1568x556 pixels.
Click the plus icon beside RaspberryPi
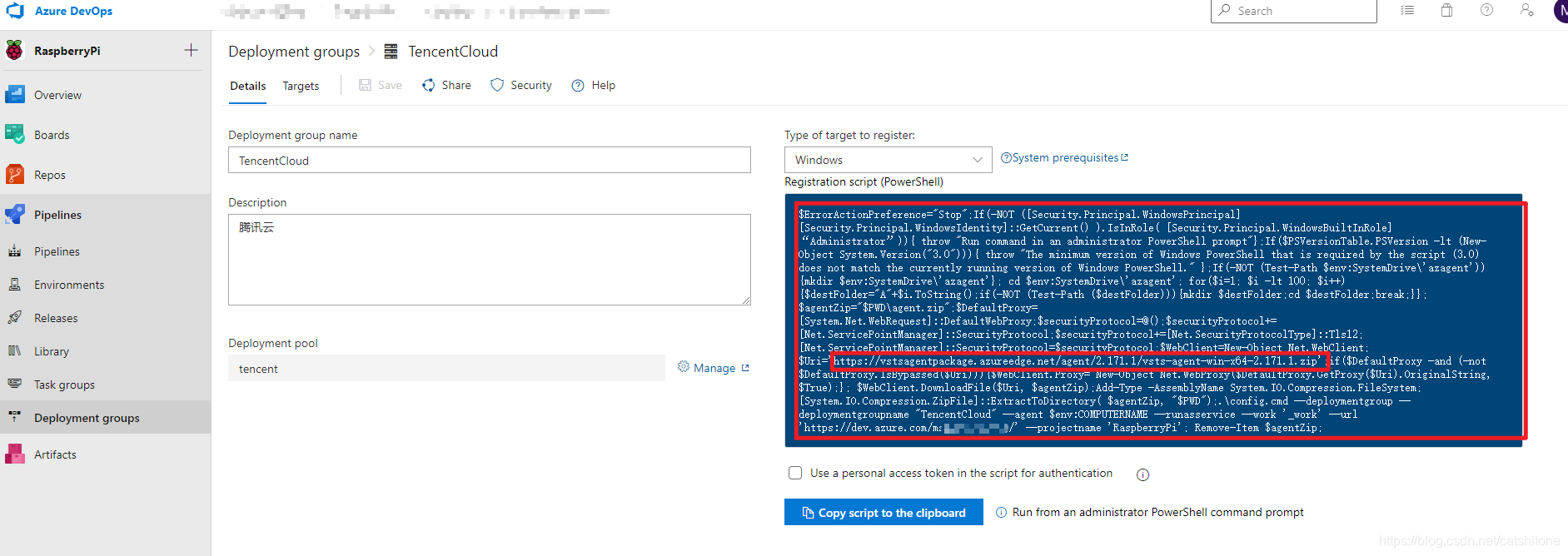[x=191, y=50]
